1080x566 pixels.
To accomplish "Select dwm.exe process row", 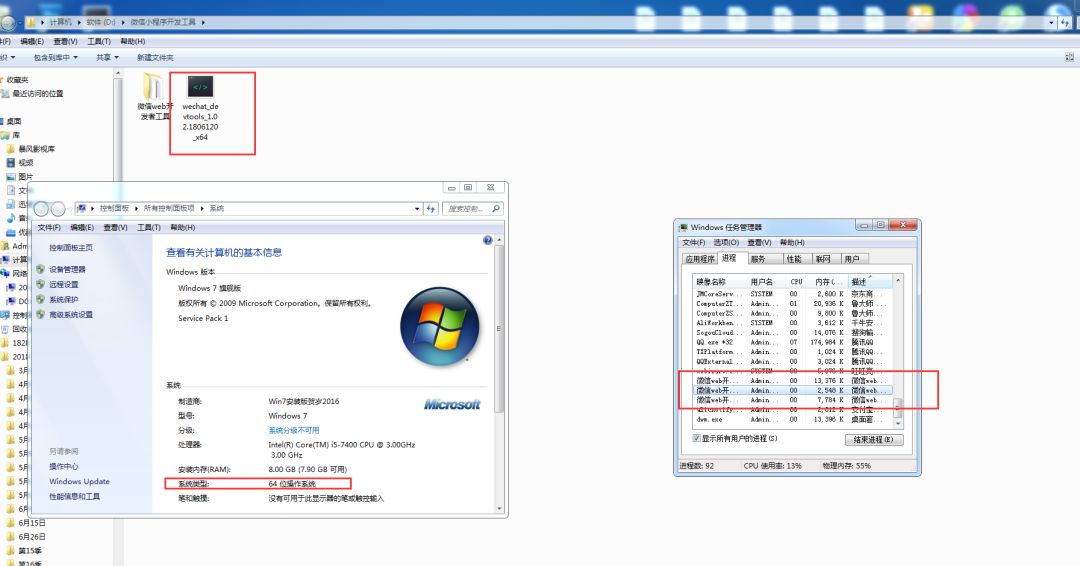I will pos(793,419).
